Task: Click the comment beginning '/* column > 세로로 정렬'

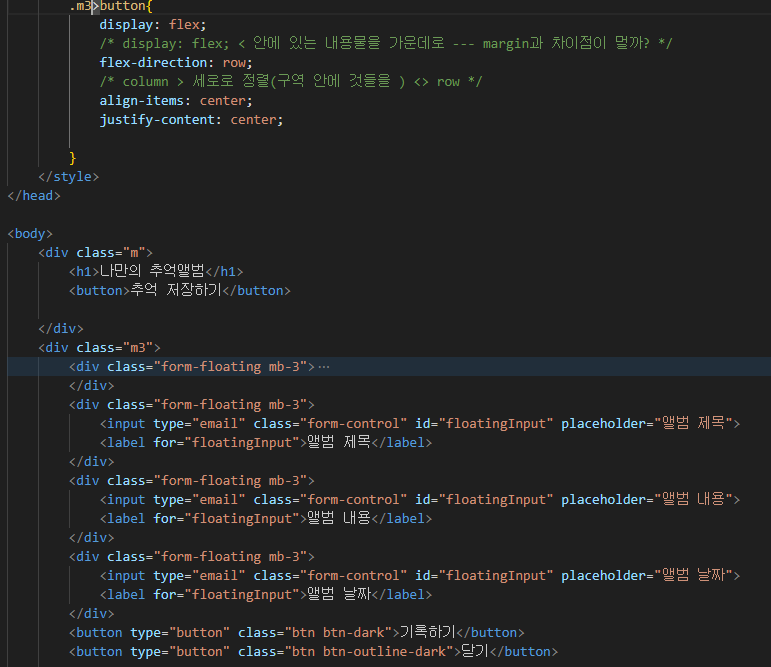Action: pyautogui.click(x=291, y=81)
